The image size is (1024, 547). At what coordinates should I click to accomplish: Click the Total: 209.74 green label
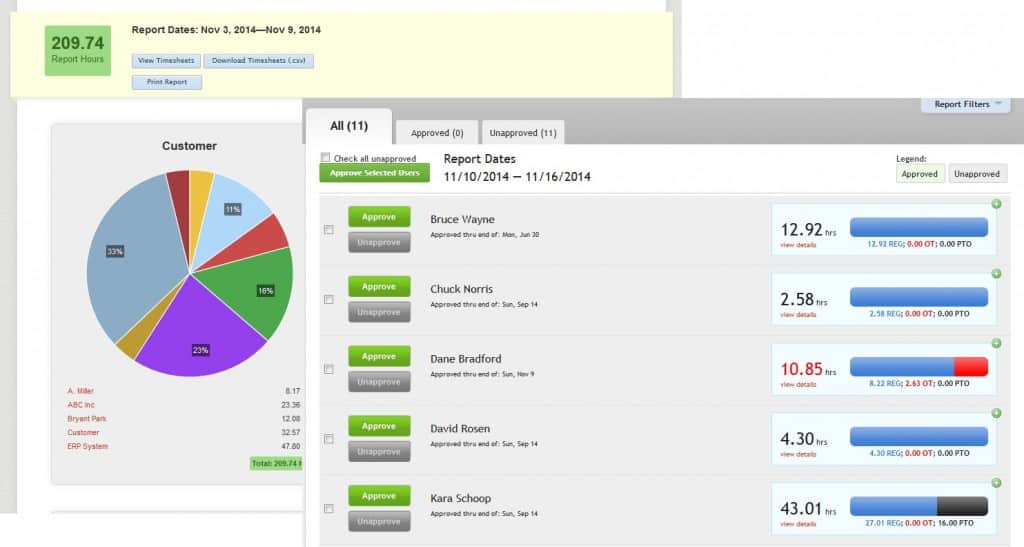276,463
